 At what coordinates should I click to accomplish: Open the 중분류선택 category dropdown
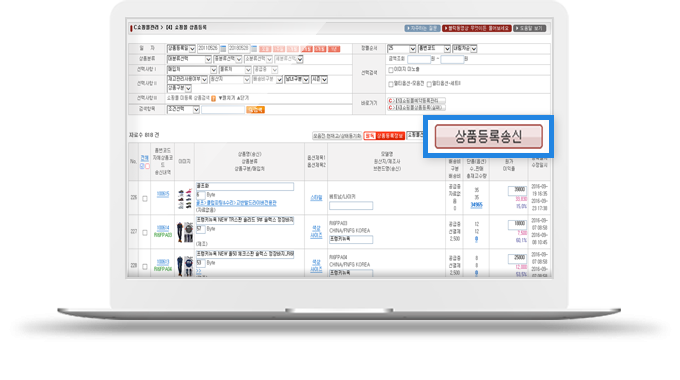(x=228, y=59)
